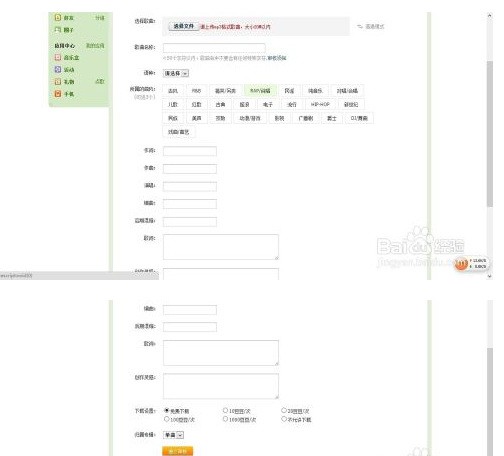Click the 创作灵感 textarea in the lower capture
The image size is (504, 456).
(x=221, y=386)
